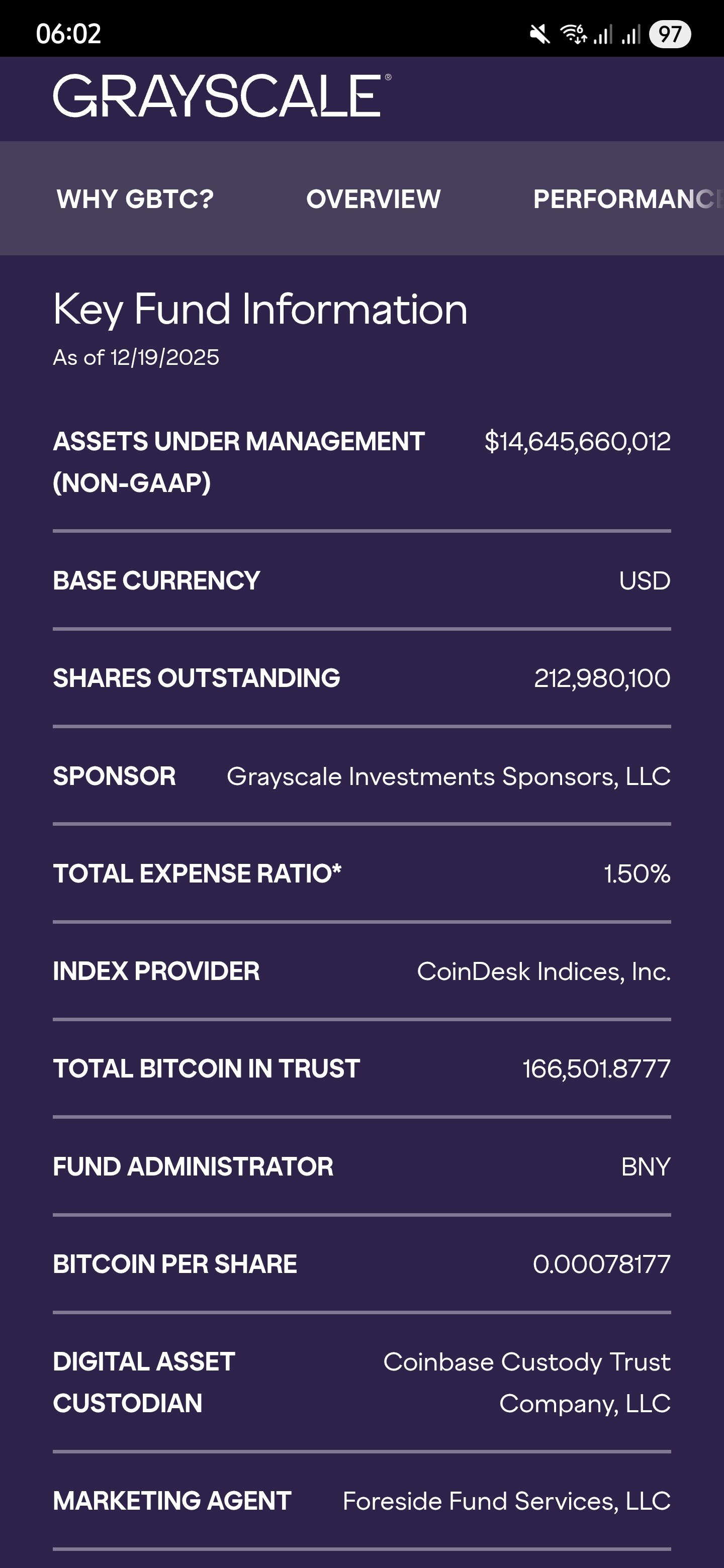Tap the Grayscale logo

[x=222, y=96]
